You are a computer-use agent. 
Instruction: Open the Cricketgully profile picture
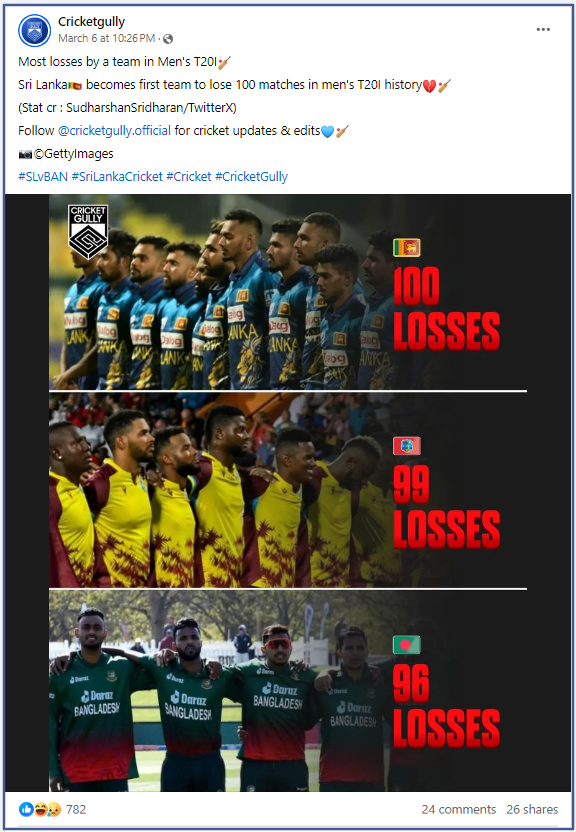click(x=34, y=30)
